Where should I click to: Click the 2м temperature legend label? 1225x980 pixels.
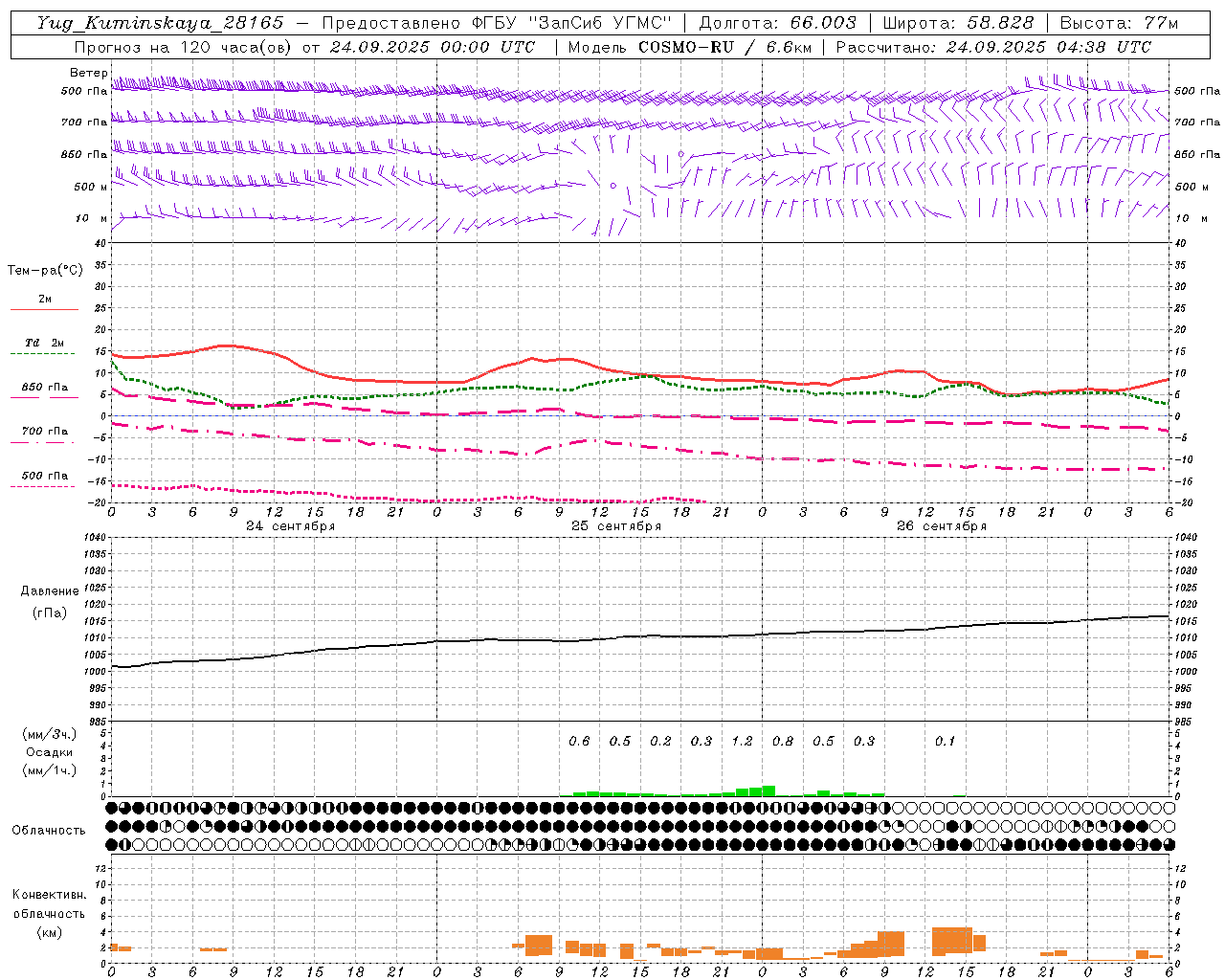[45, 299]
